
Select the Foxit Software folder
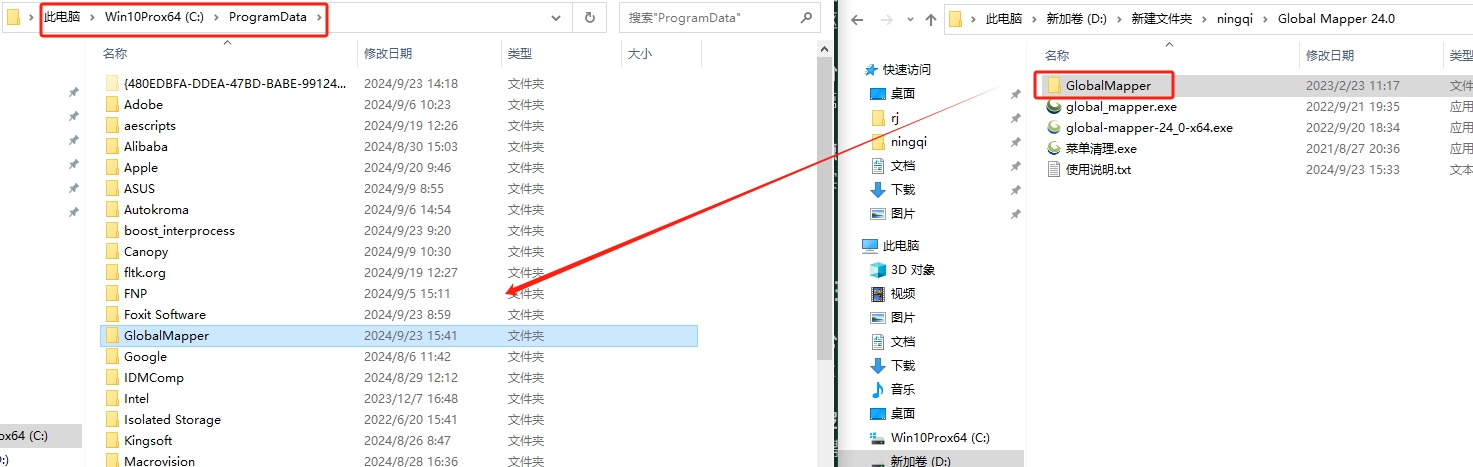click(x=165, y=315)
